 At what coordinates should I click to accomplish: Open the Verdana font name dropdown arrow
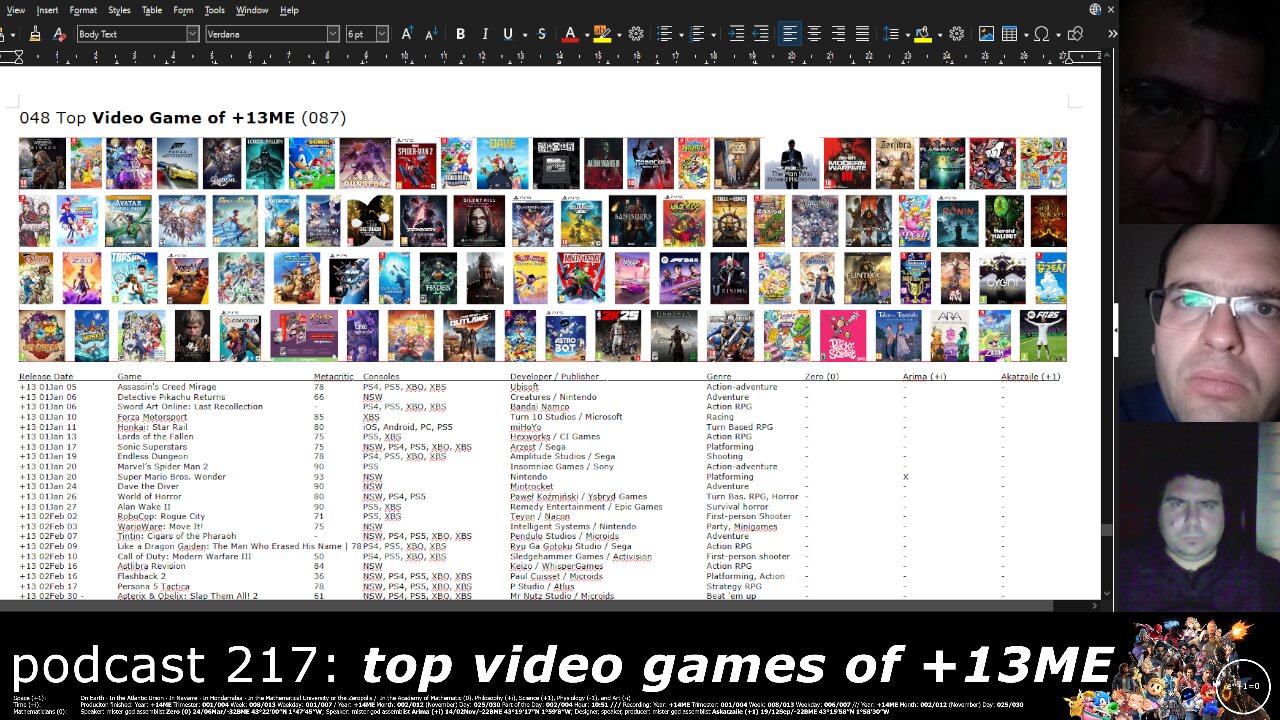click(333, 34)
